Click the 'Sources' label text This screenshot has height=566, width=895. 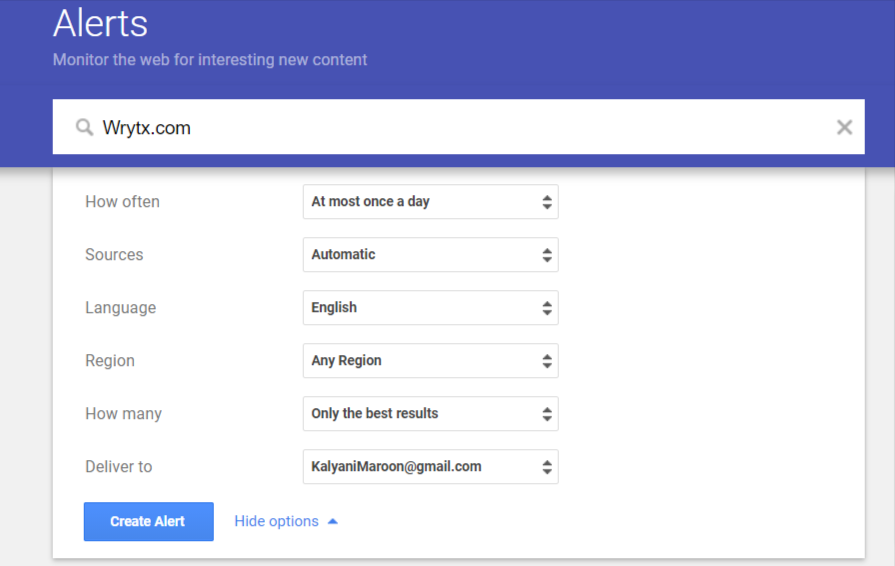(x=114, y=255)
